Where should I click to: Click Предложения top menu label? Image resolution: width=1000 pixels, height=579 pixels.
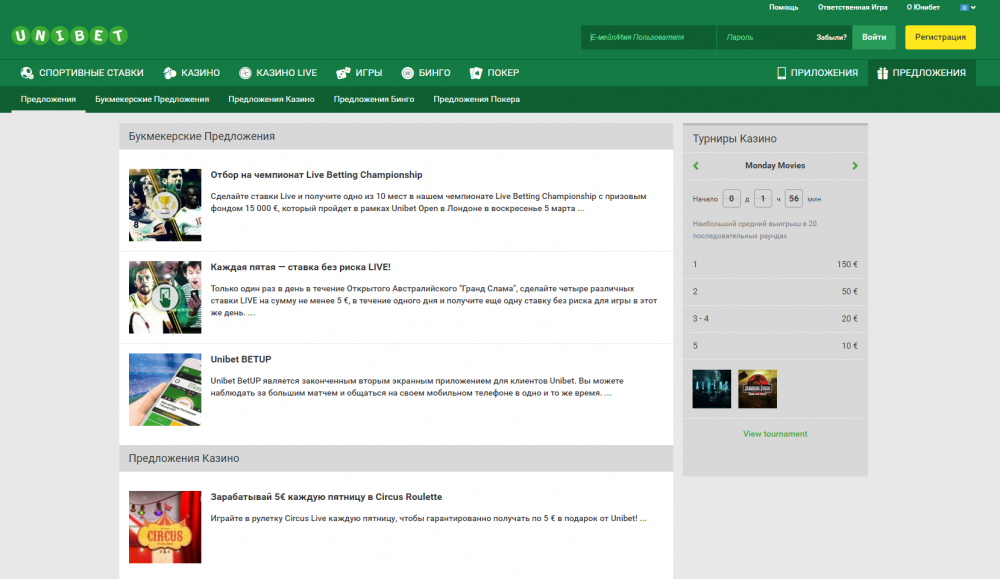[929, 73]
